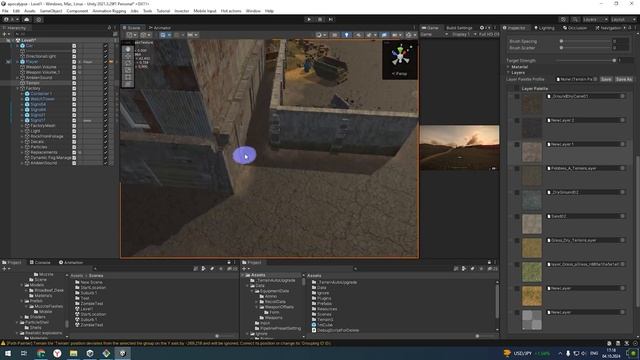Click the undo history icon near Layers
640x360 pixels.
click(563, 19)
